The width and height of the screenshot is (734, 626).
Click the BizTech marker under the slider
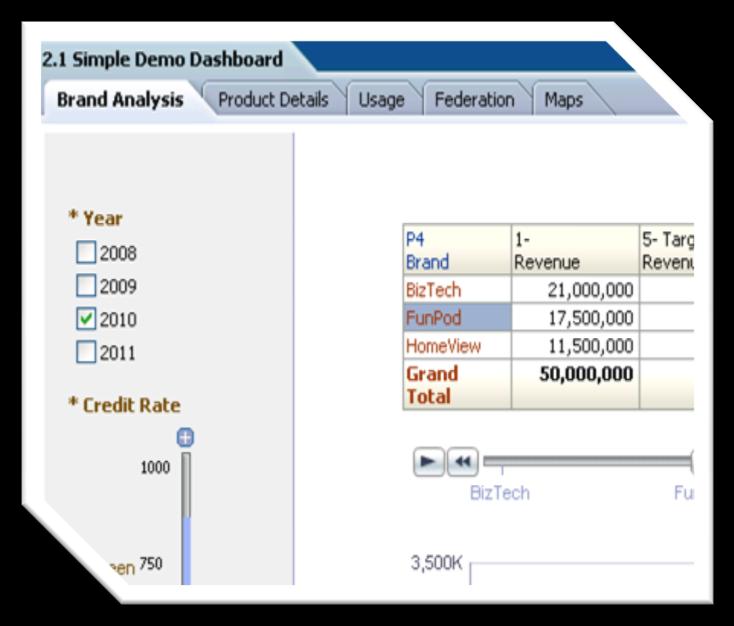(499, 493)
